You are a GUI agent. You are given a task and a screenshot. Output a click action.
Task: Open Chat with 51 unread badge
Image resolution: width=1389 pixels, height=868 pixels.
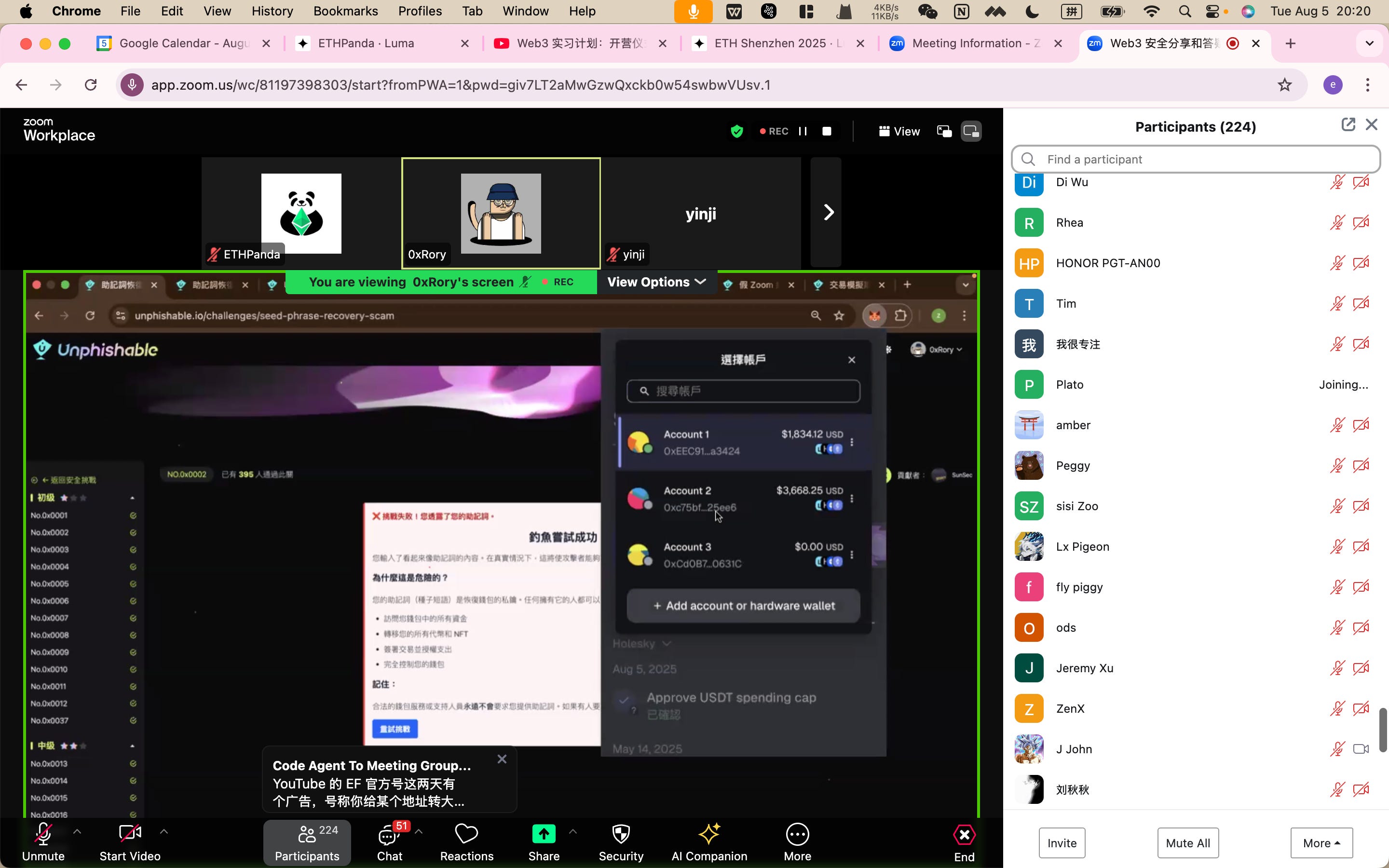coord(390,835)
